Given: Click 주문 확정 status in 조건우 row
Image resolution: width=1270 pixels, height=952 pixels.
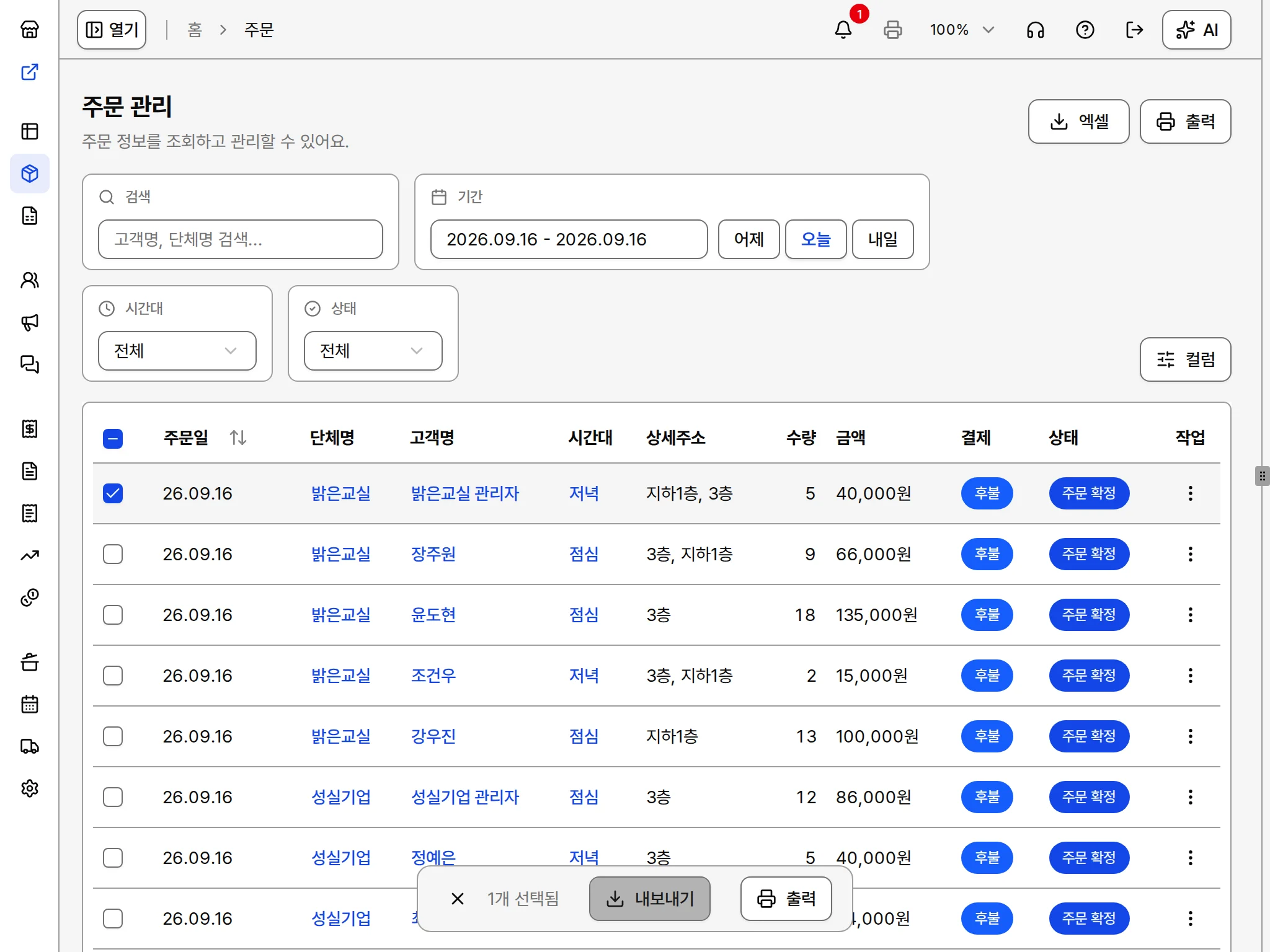Looking at the screenshot, I should pos(1089,676).
